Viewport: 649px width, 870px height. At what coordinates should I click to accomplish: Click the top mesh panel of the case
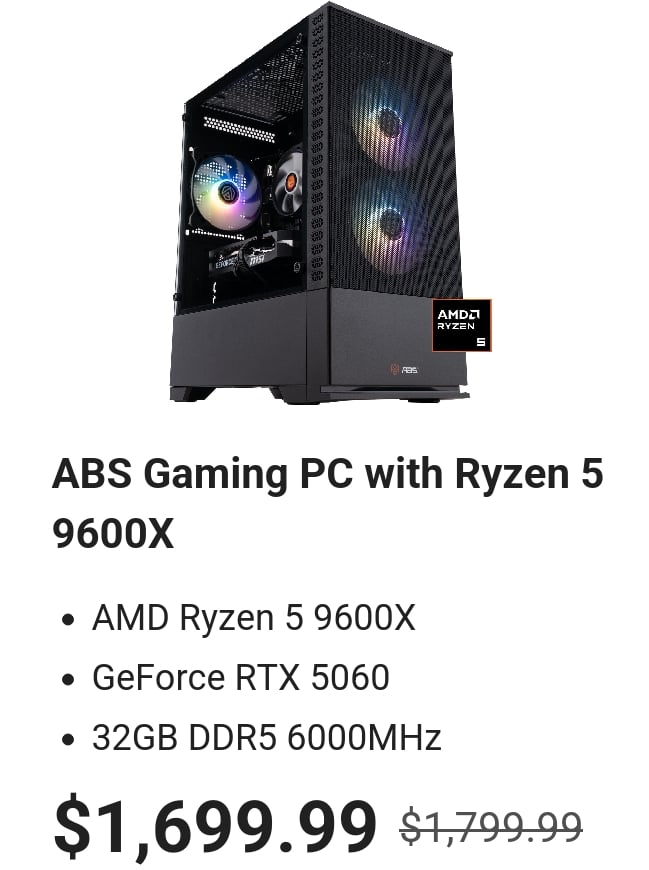252,70
